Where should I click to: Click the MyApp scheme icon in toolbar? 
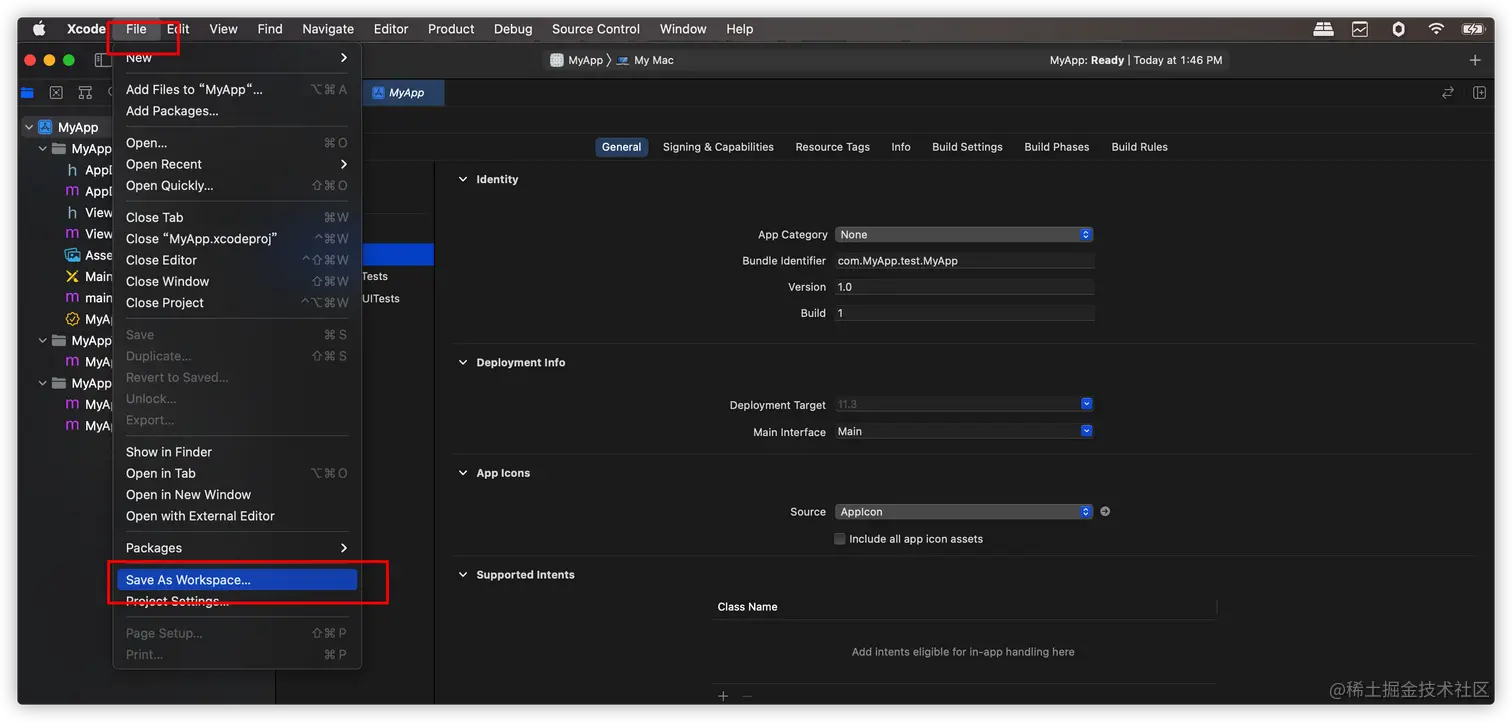pos(557,60)
